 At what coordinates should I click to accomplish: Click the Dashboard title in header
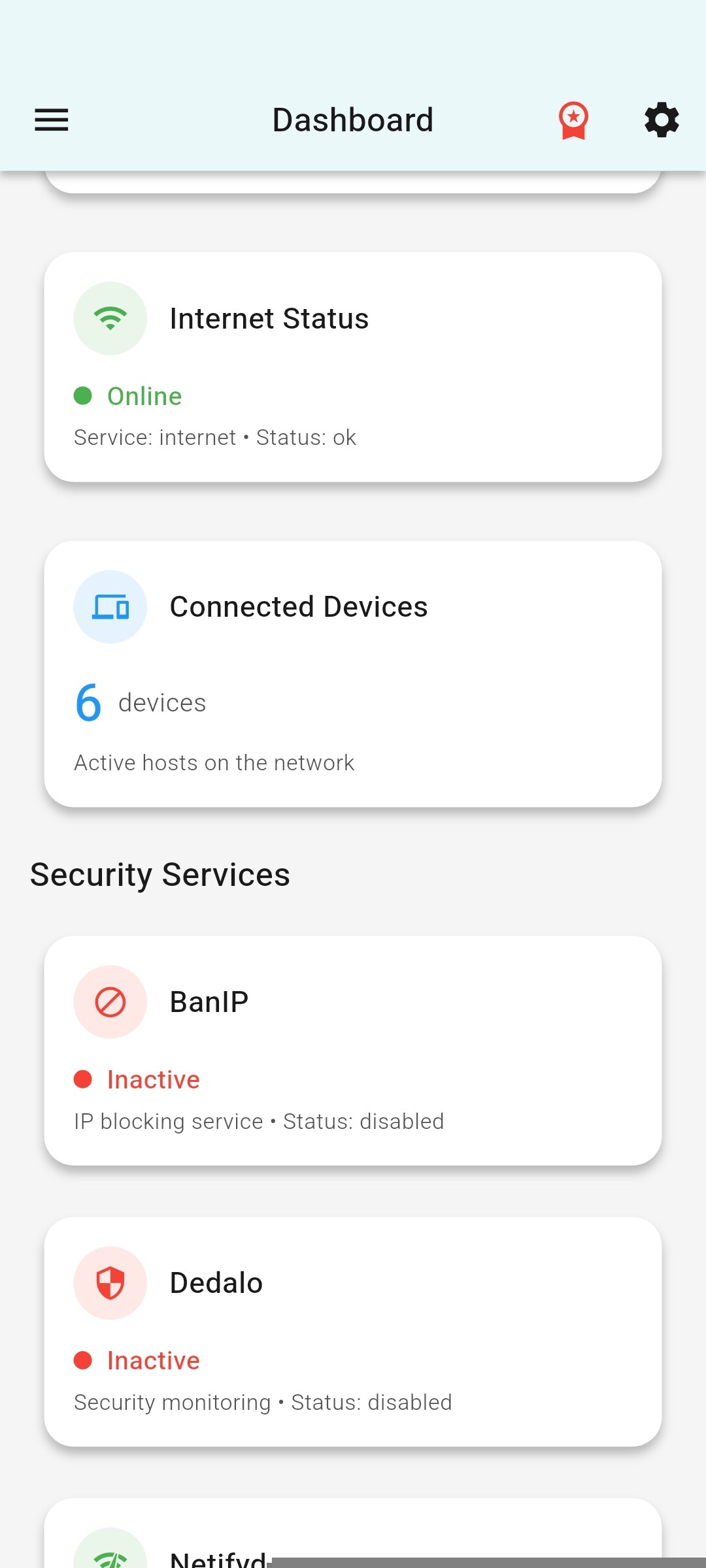coord(353,120)
